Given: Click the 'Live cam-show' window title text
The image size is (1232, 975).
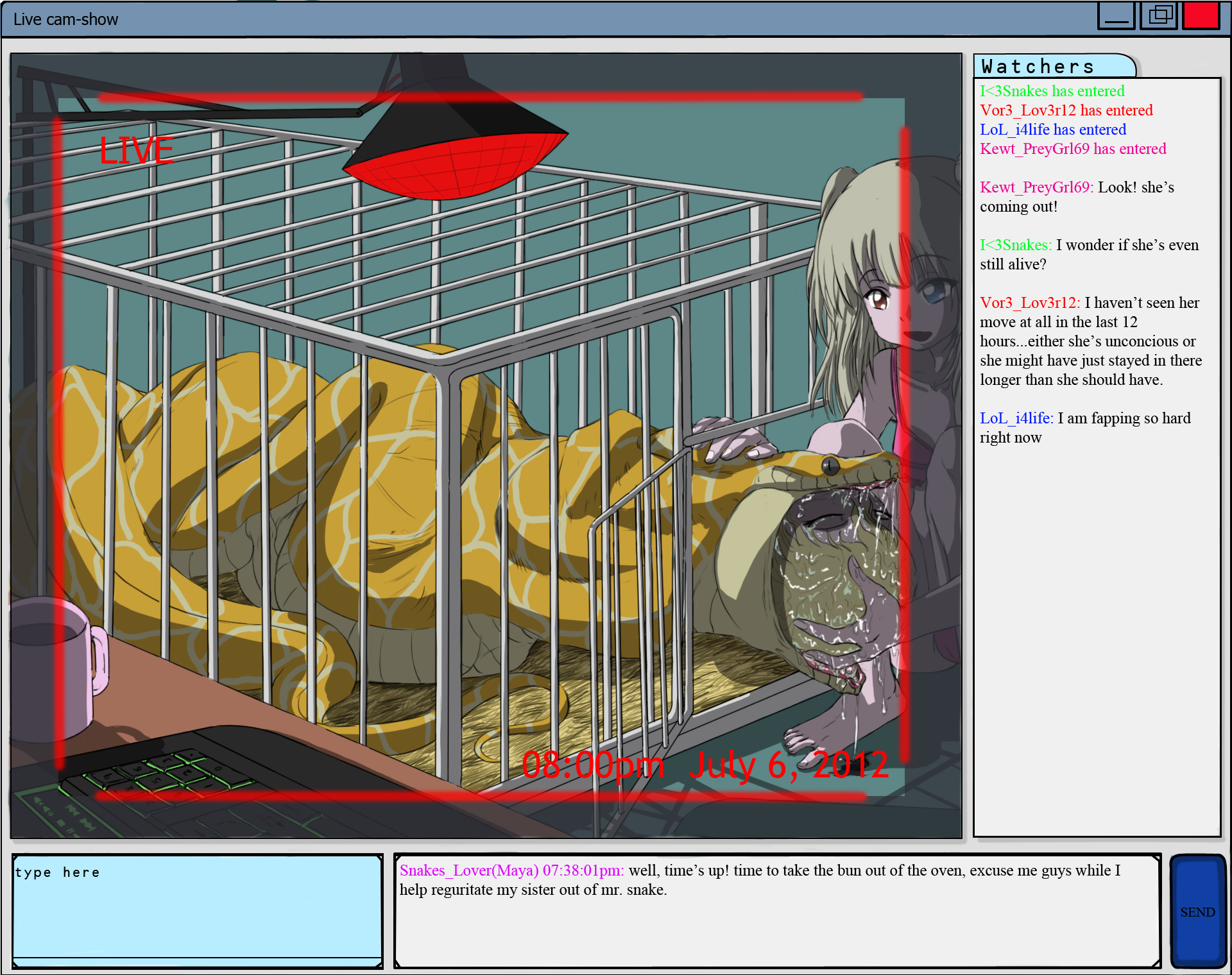Looking at the screenshot, I should [65, 19].
